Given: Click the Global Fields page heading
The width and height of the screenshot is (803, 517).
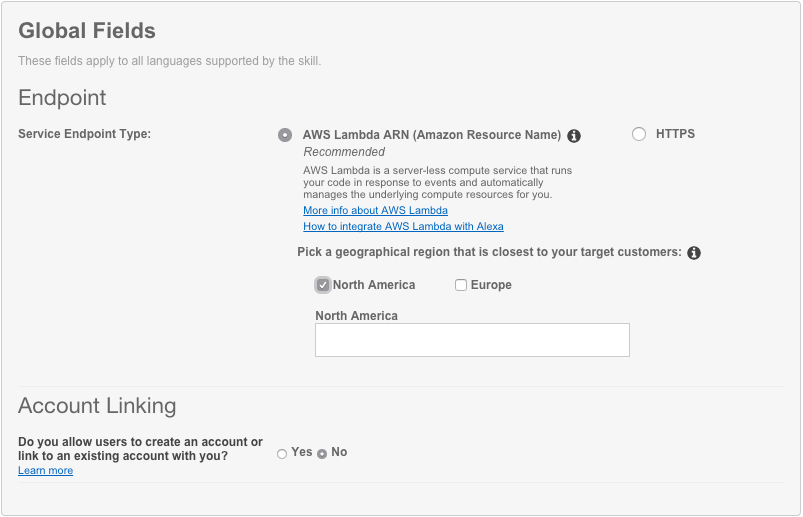Looking at the screenshot, I should [87, 31].
